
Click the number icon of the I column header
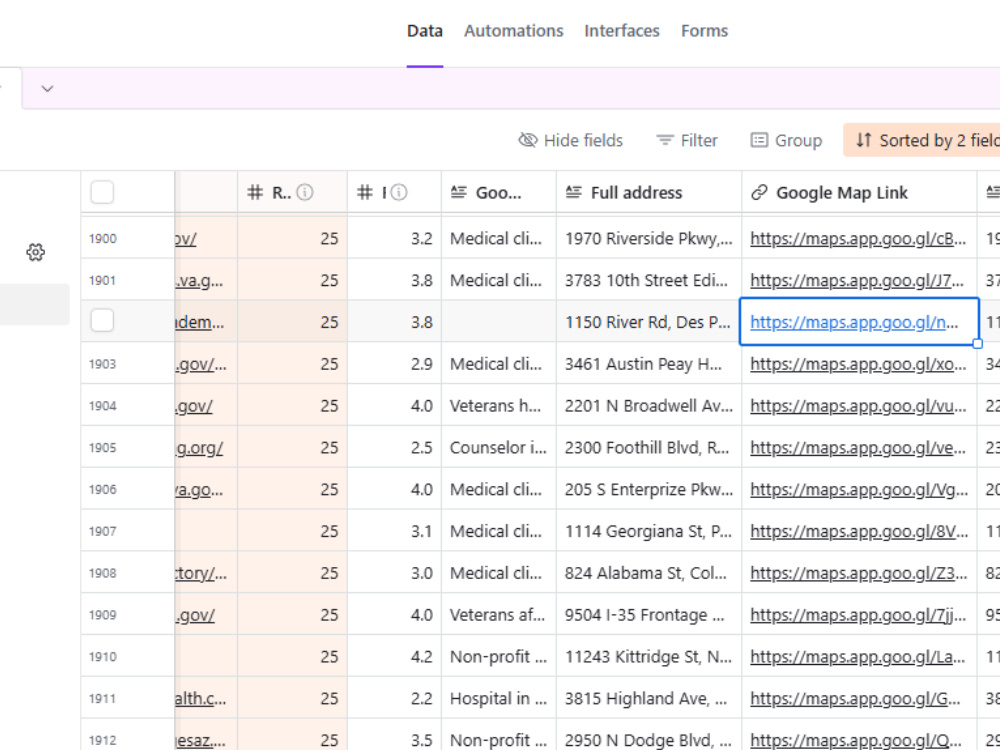(x=365, y=192)
